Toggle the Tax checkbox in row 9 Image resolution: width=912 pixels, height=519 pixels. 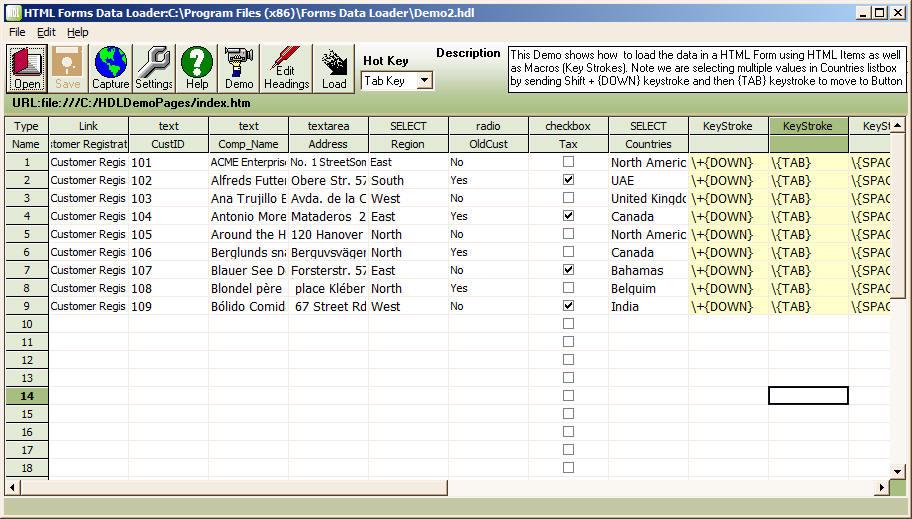coord(568,306)
